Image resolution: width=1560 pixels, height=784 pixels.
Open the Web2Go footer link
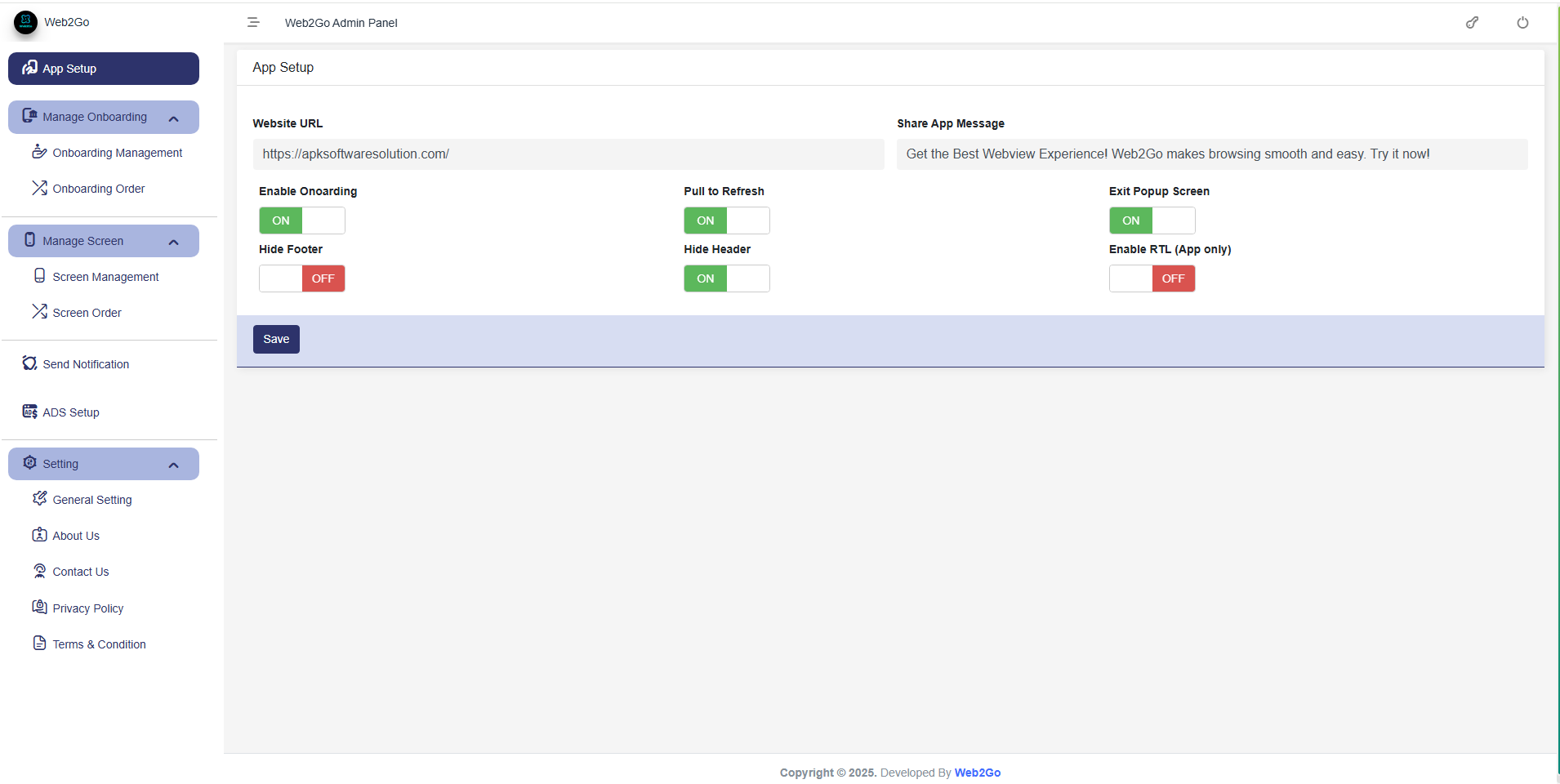point(977,773)
